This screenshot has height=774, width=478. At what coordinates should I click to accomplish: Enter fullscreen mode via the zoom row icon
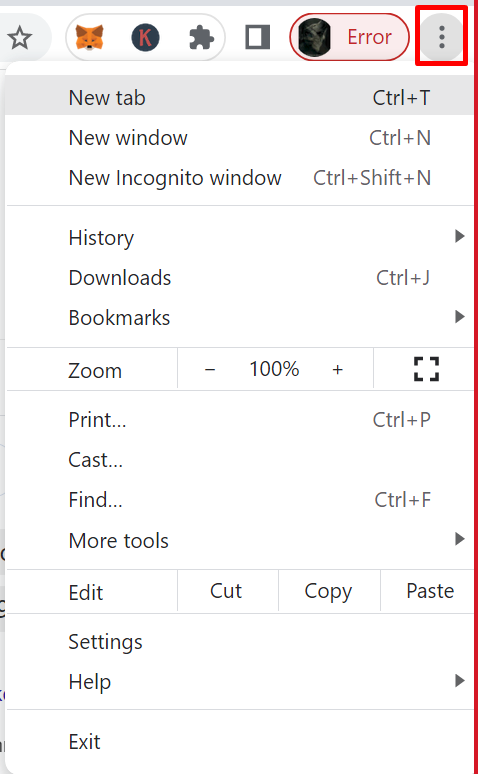point(426,369)
